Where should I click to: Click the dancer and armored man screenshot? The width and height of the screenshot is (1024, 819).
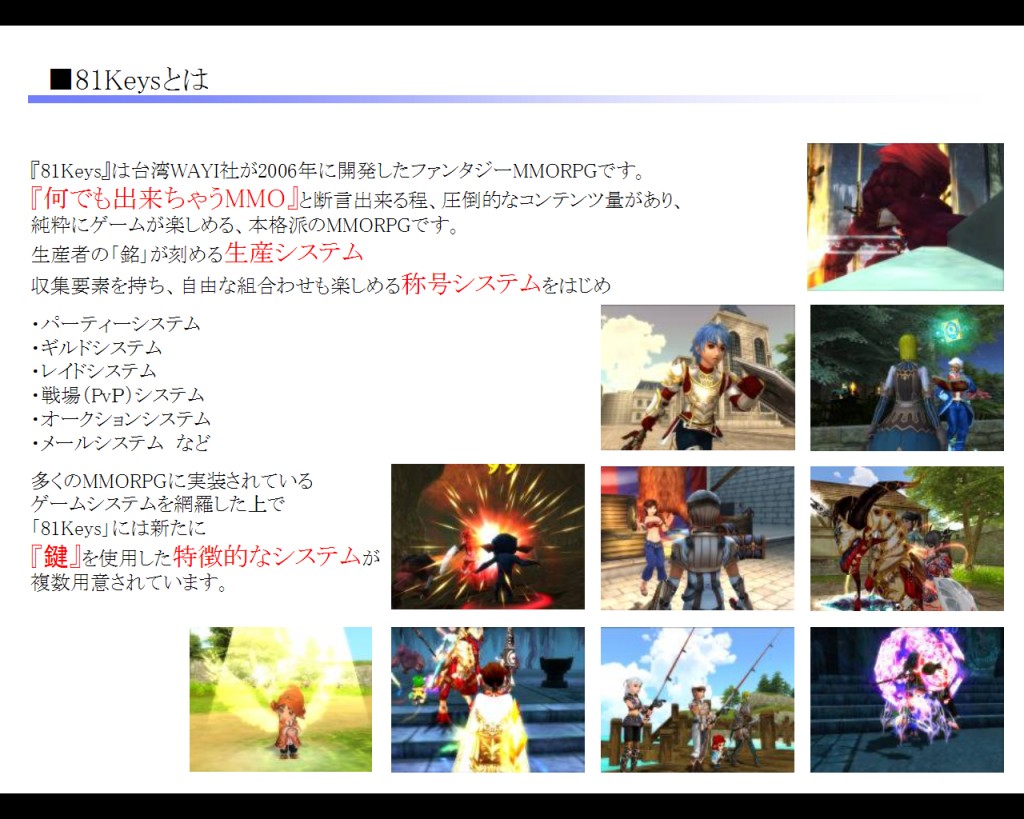point(697,538)
